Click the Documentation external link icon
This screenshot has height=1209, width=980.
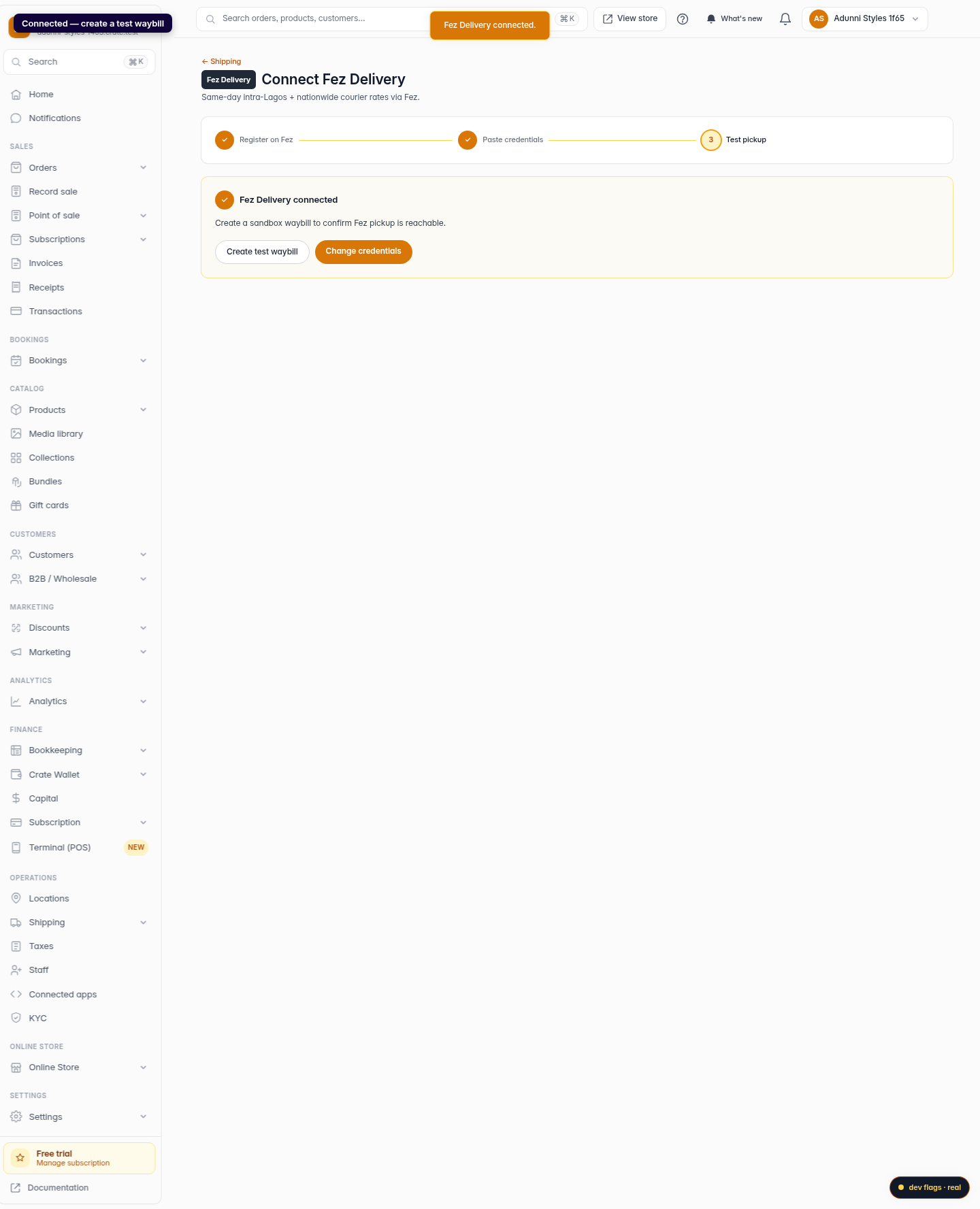[16, 1188]
